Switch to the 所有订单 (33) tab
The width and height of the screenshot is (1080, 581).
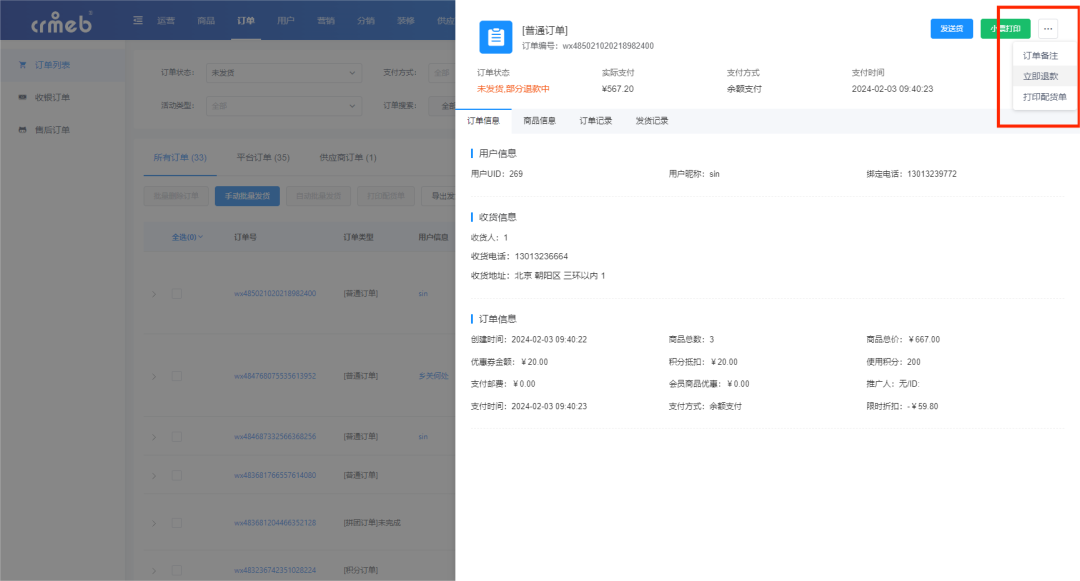tap(180, 158)
